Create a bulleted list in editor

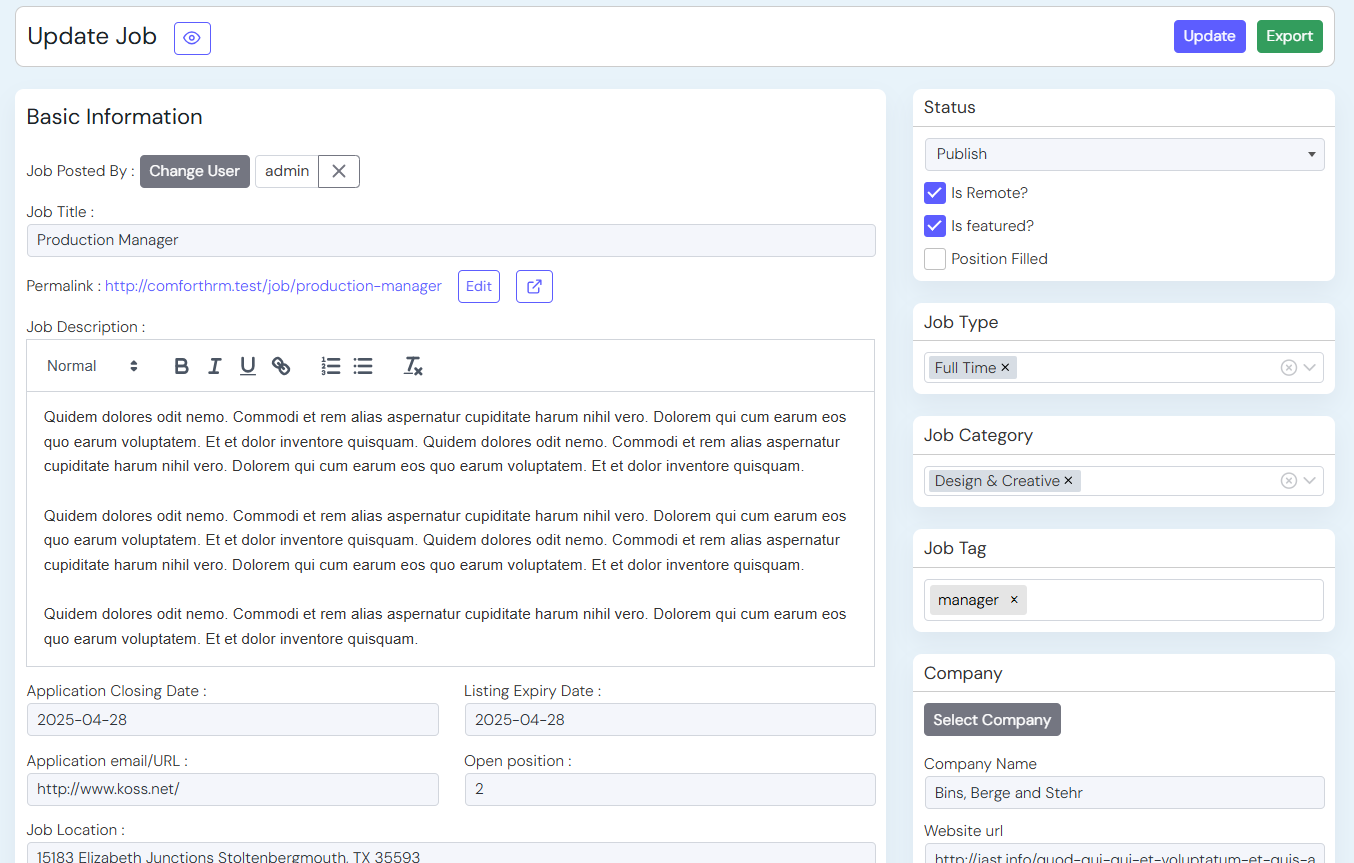(x=363, y=366)
